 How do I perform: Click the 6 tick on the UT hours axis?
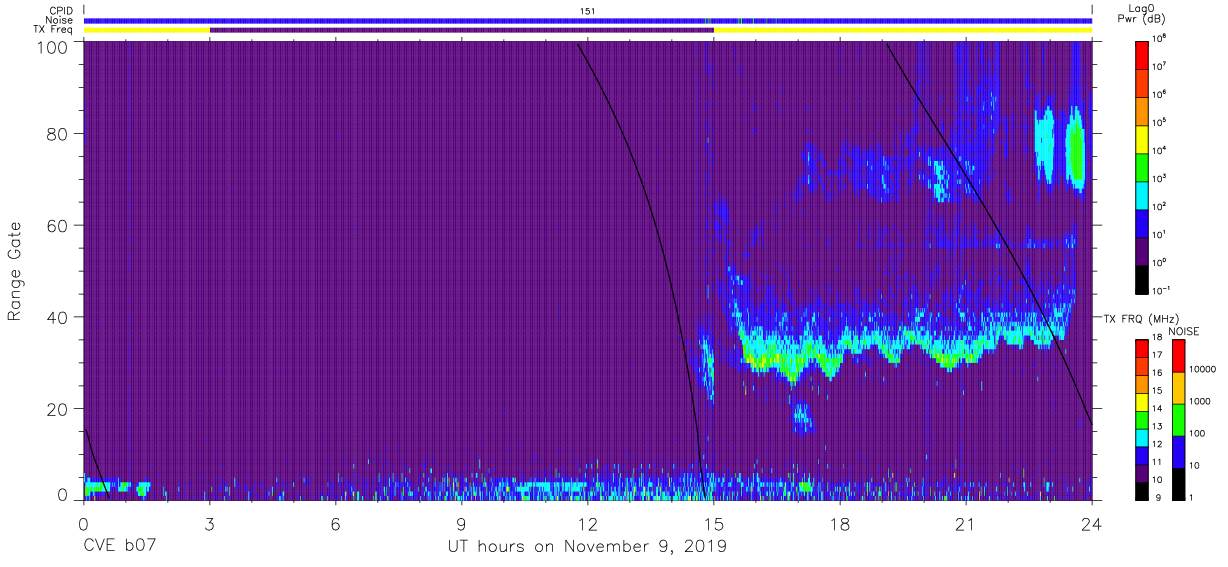pos(336,523)
